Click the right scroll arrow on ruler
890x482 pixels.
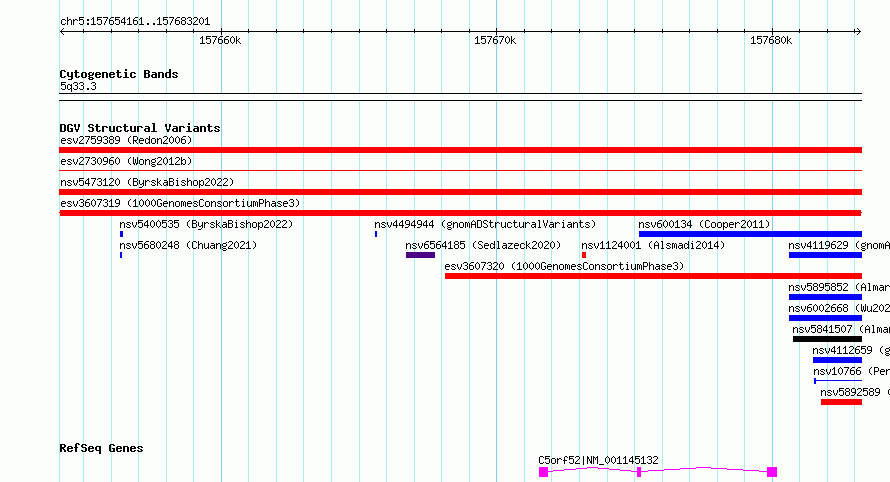tap(858, 32)
